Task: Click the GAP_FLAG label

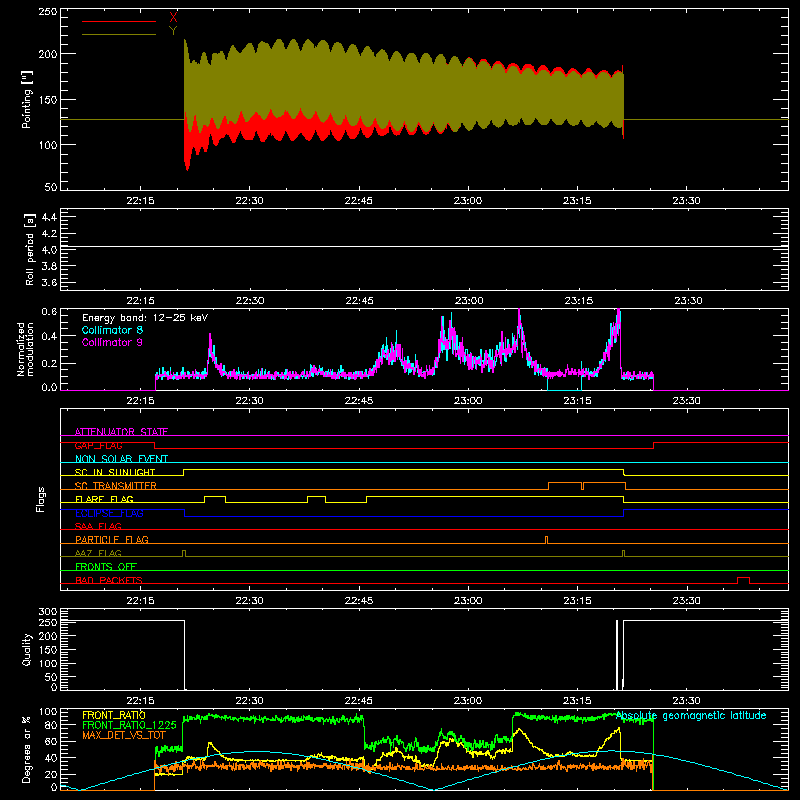Action: (98, 445)
